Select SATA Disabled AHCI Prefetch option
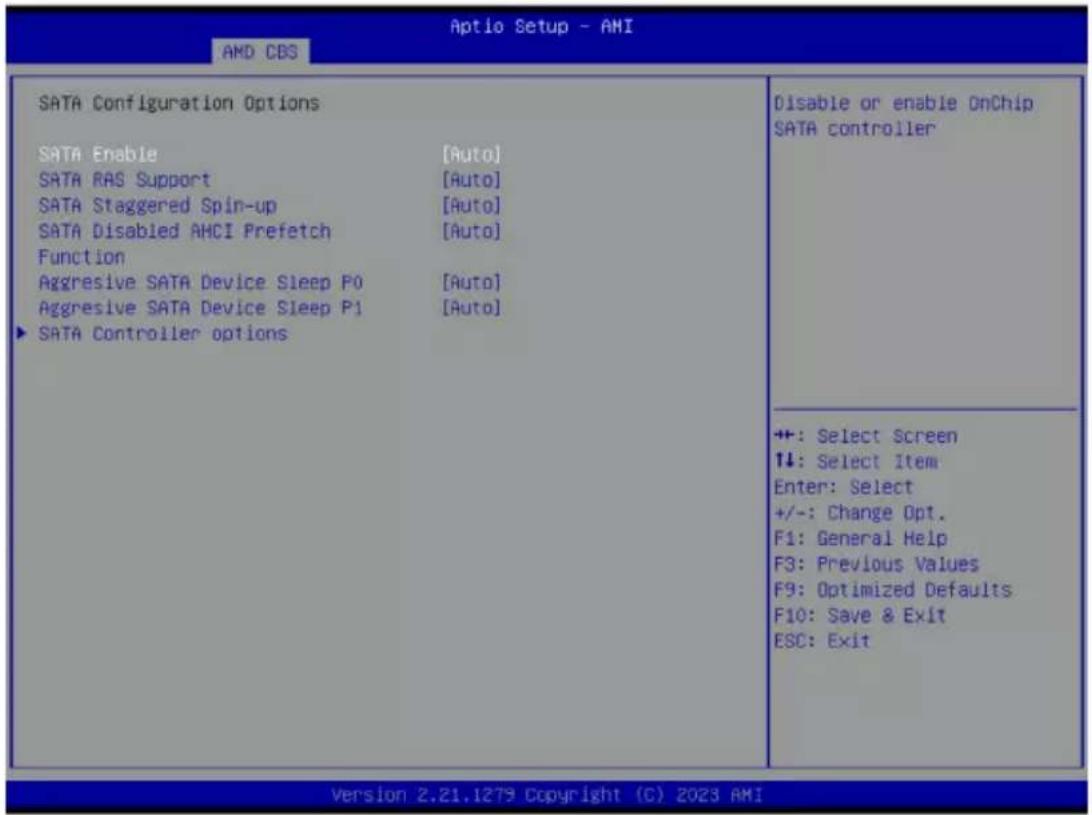Screen dimensions: 1092x815 tap(185, 244)
